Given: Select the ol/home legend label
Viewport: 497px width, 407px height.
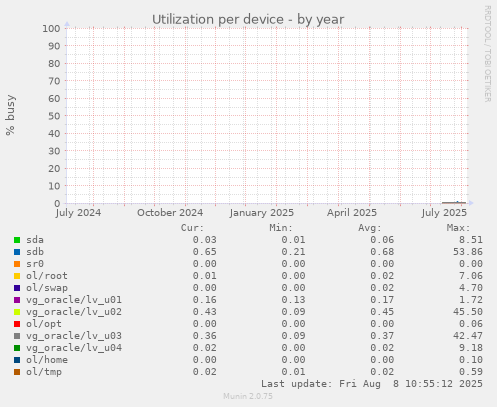Looking at the screenshot, I should [x=47, y=360].
